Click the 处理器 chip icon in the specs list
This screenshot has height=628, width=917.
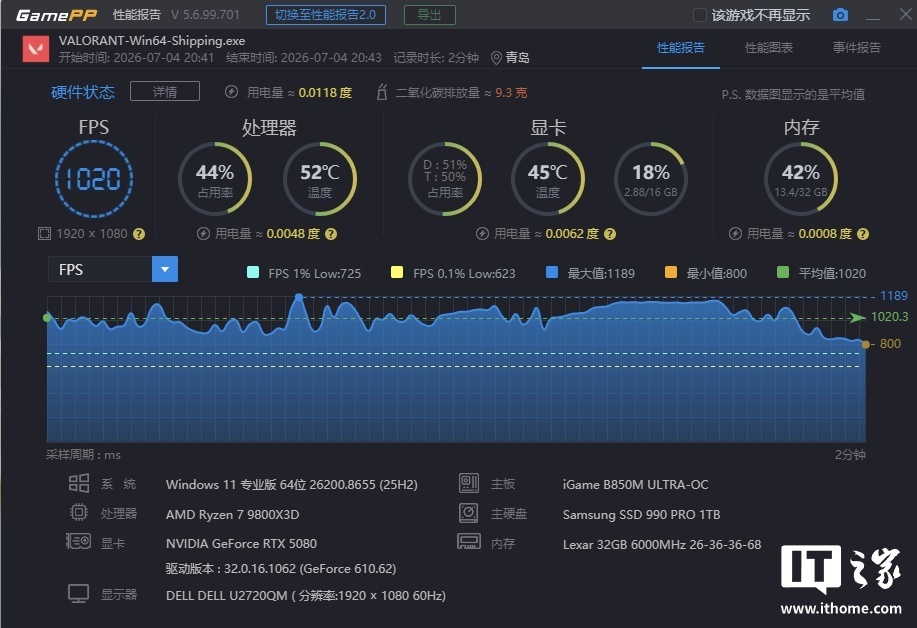[79, 513]
